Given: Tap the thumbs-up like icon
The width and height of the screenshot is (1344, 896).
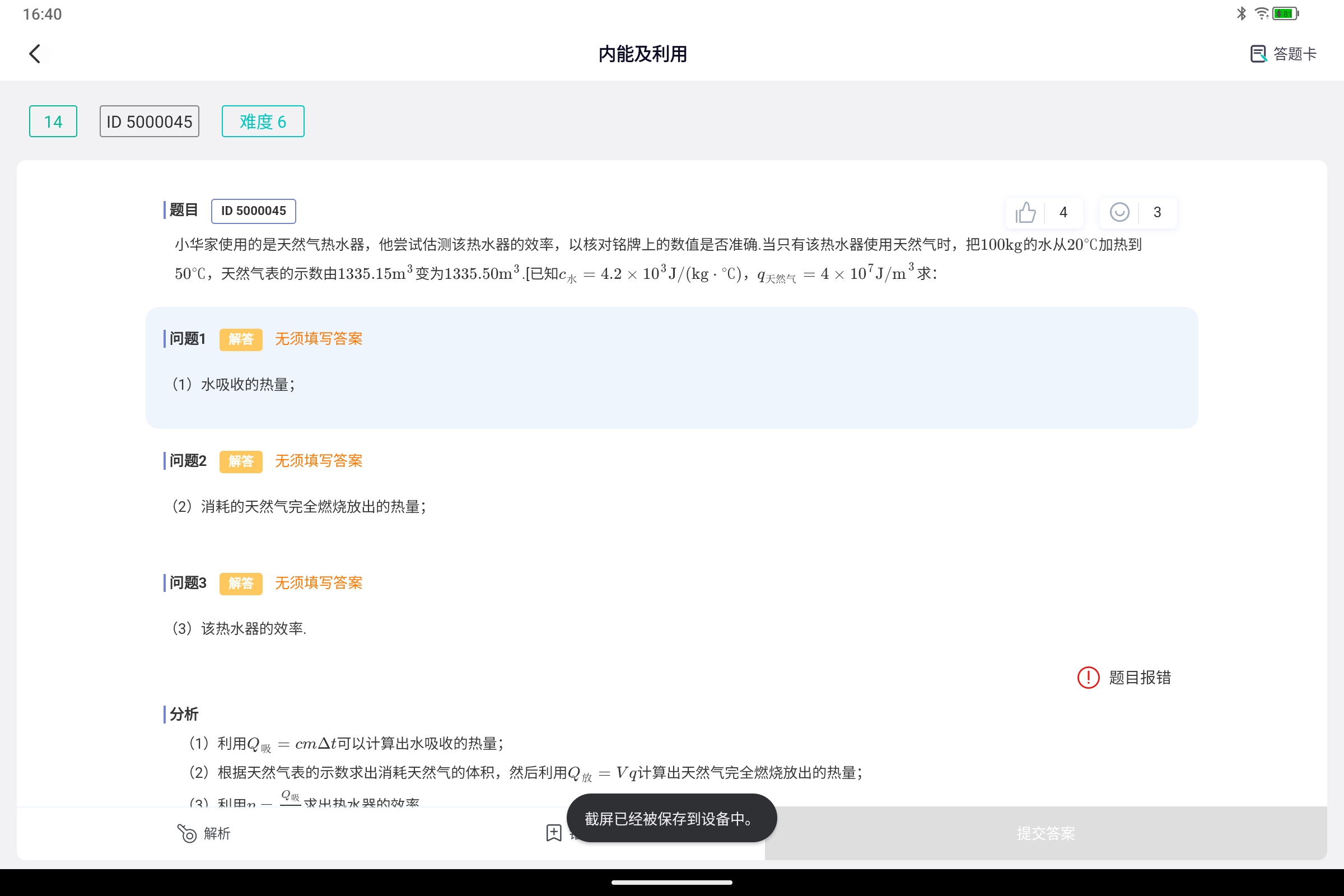Looking at the screenshot, I should click(1025, 212).
